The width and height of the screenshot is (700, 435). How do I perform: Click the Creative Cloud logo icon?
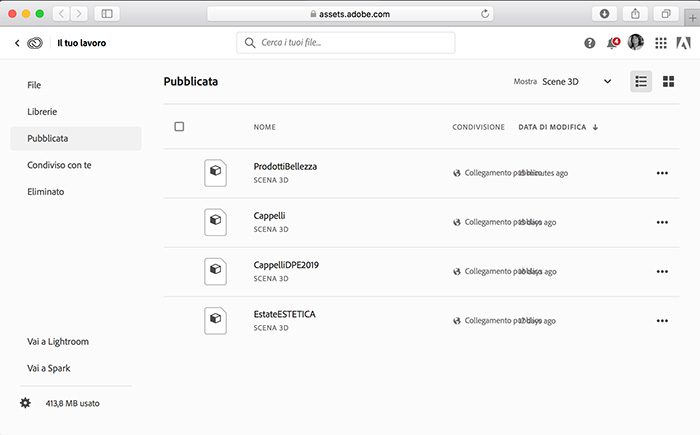click(35, 43)
